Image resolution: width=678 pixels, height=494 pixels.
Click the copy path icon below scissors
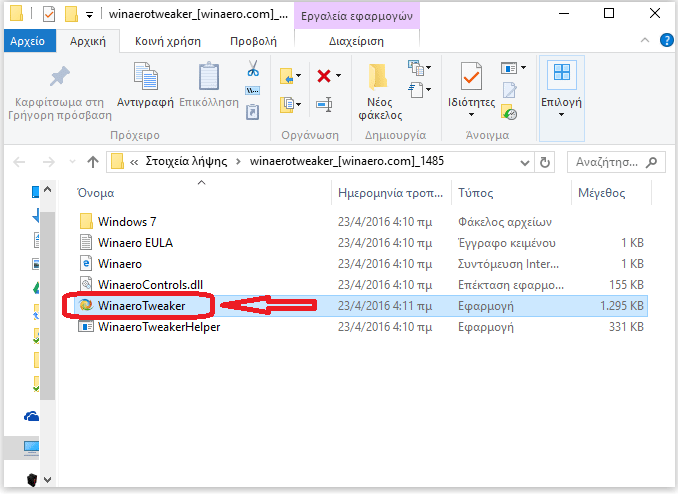point(253,90)
